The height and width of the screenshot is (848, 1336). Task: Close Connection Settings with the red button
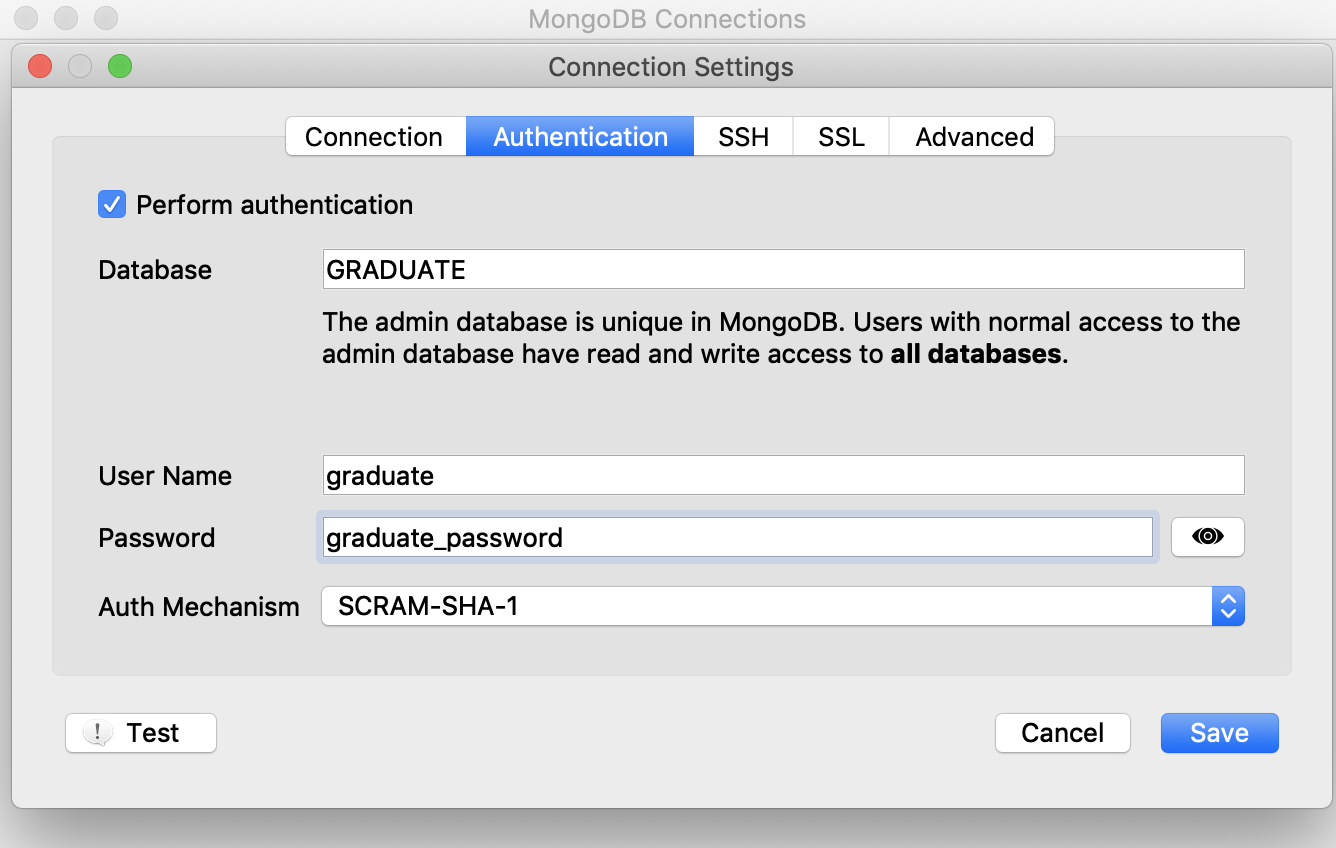40,67
